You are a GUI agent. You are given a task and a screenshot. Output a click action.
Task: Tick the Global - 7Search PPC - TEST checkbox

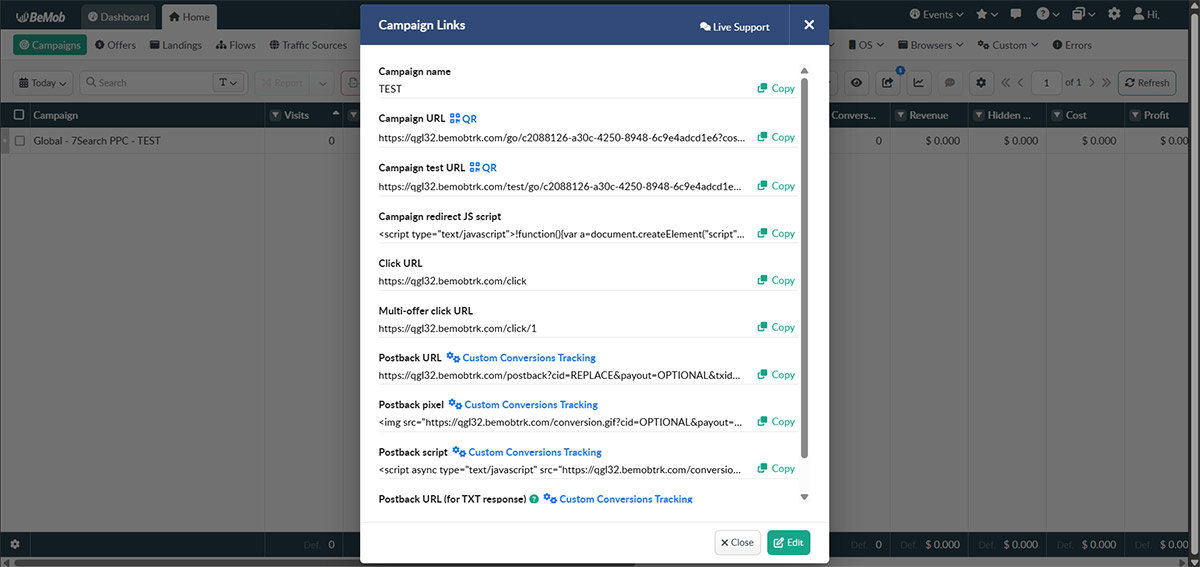[19, 141]
